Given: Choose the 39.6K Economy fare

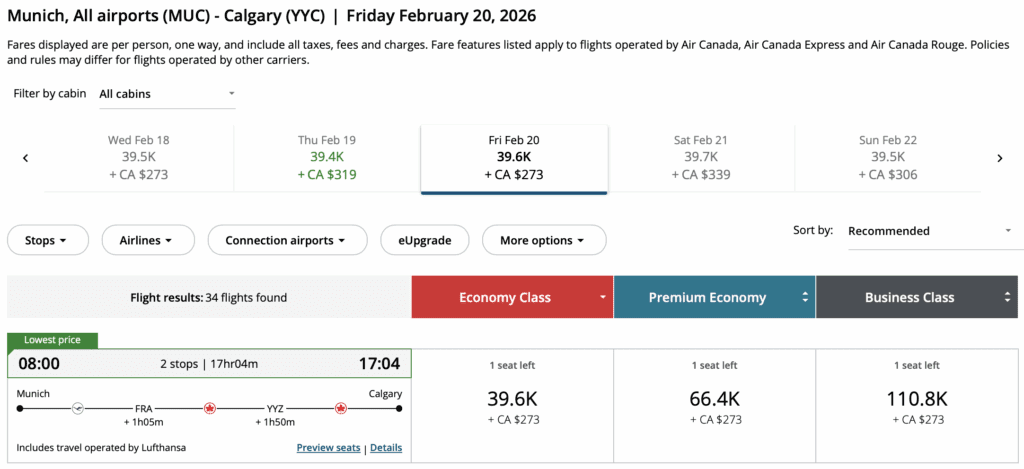Looking at the screenshot, I should coord(512,405).
